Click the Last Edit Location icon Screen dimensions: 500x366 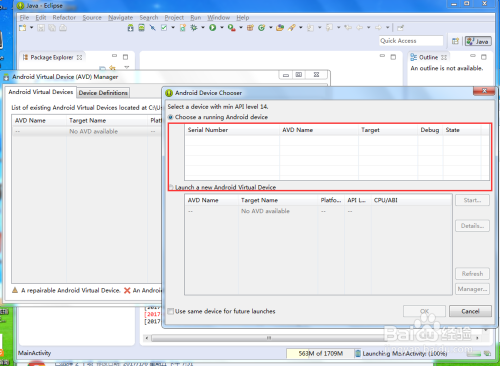(x=348, y=28)
